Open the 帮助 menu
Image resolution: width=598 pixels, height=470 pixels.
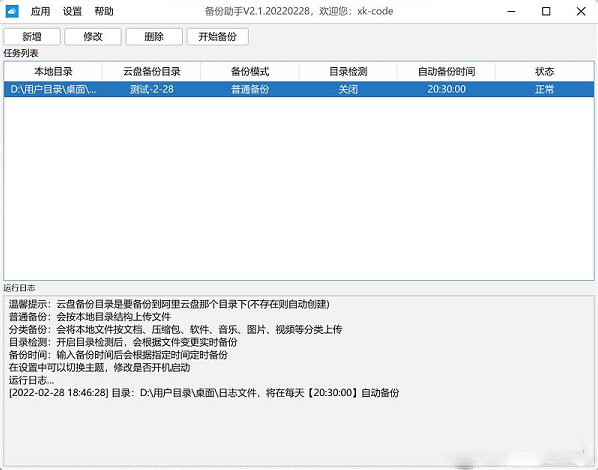[104, 11]
